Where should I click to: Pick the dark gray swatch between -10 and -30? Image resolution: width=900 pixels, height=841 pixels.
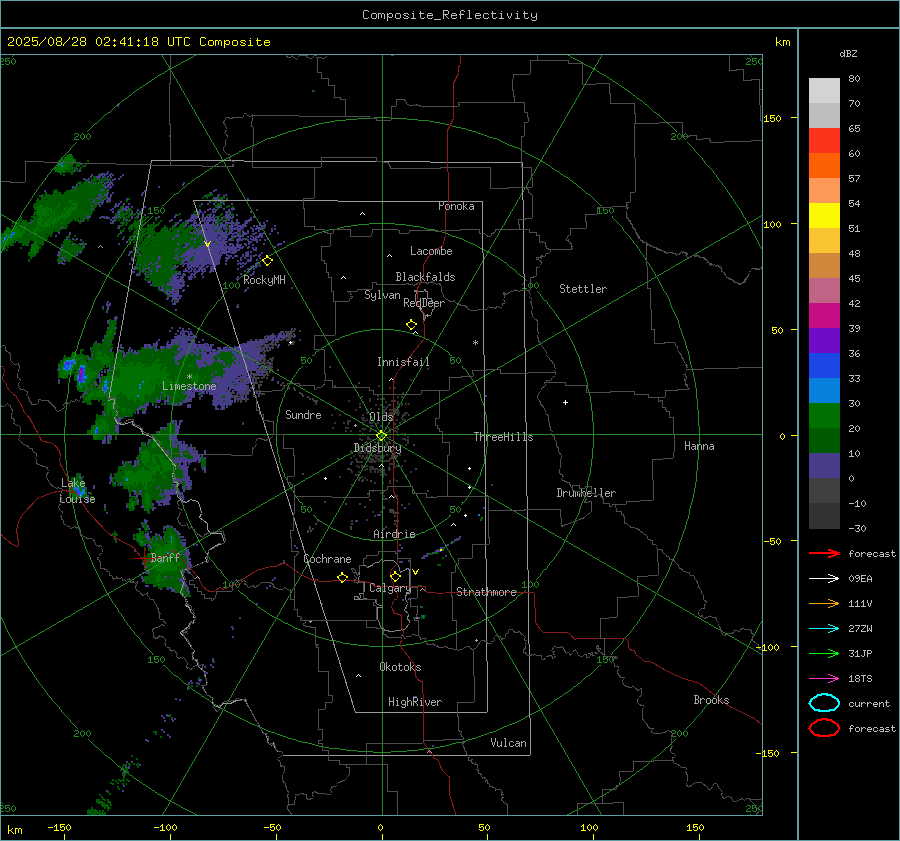[x=824, y=515]
